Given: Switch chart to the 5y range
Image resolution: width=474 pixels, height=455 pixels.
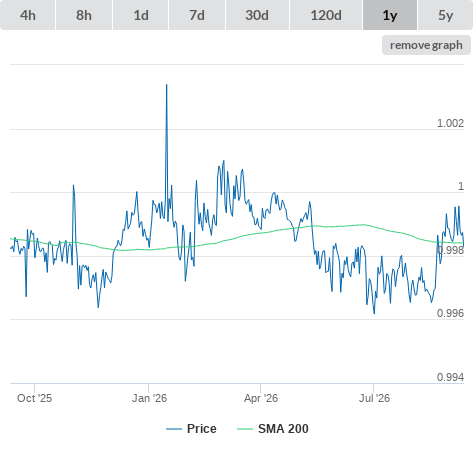Looking at the screenshot, I should pyautogui.click(x=445, y=15).
